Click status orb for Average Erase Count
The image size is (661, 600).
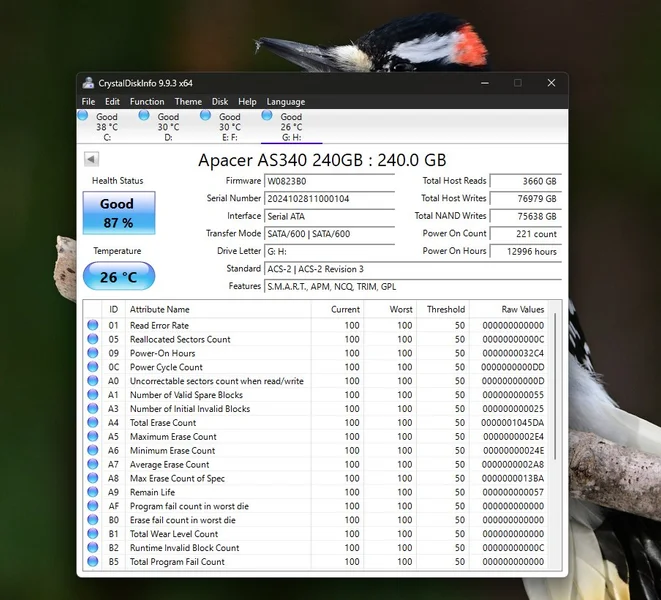93,464
